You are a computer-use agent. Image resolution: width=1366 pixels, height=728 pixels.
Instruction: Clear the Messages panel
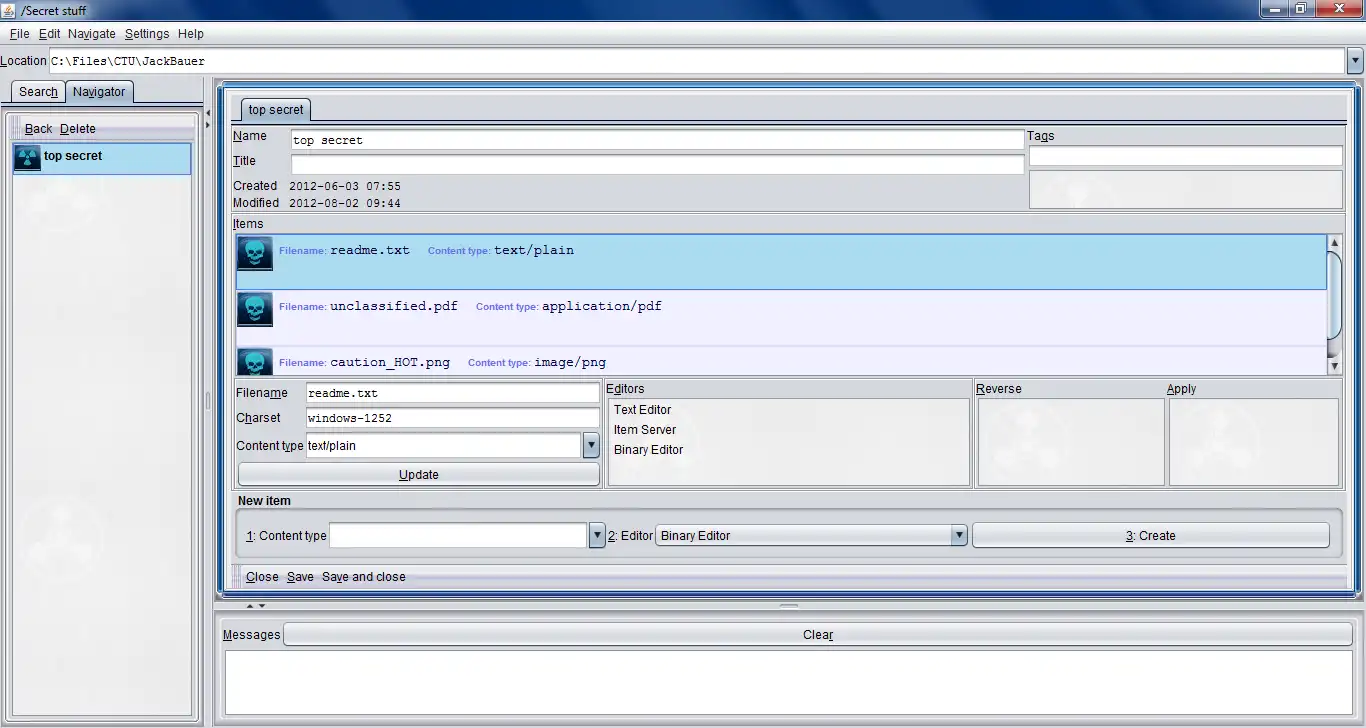coord(817,635)
